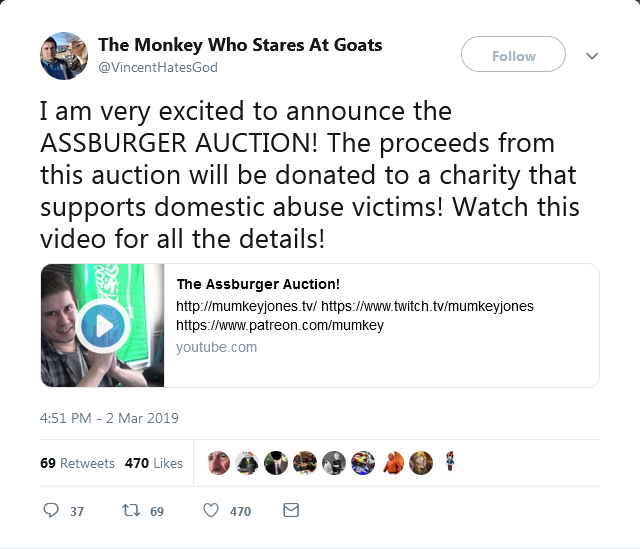
Task: Click the Follow button
Action: 513,54
